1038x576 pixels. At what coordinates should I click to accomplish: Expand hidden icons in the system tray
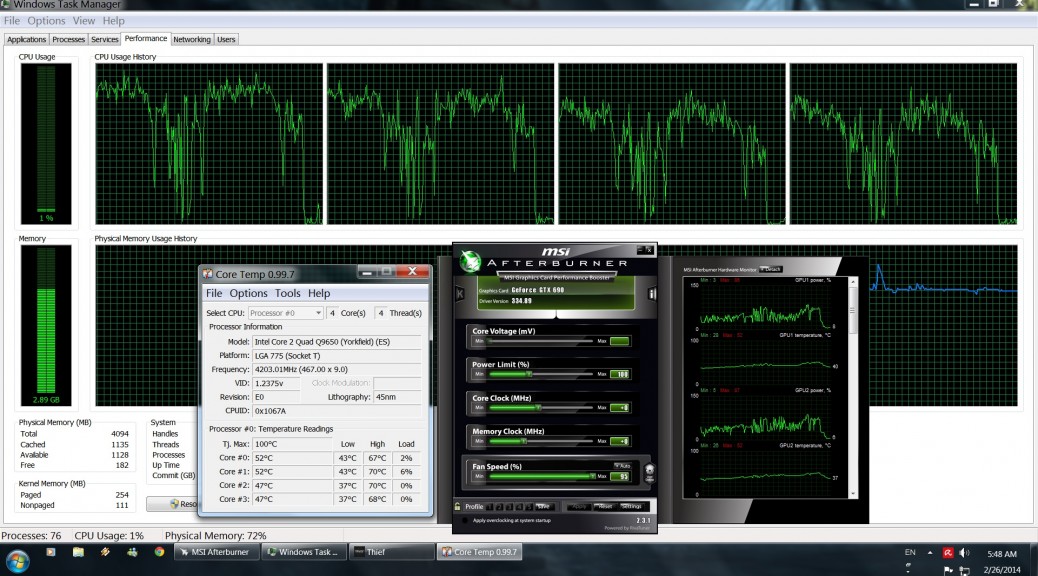coord(929,553)
